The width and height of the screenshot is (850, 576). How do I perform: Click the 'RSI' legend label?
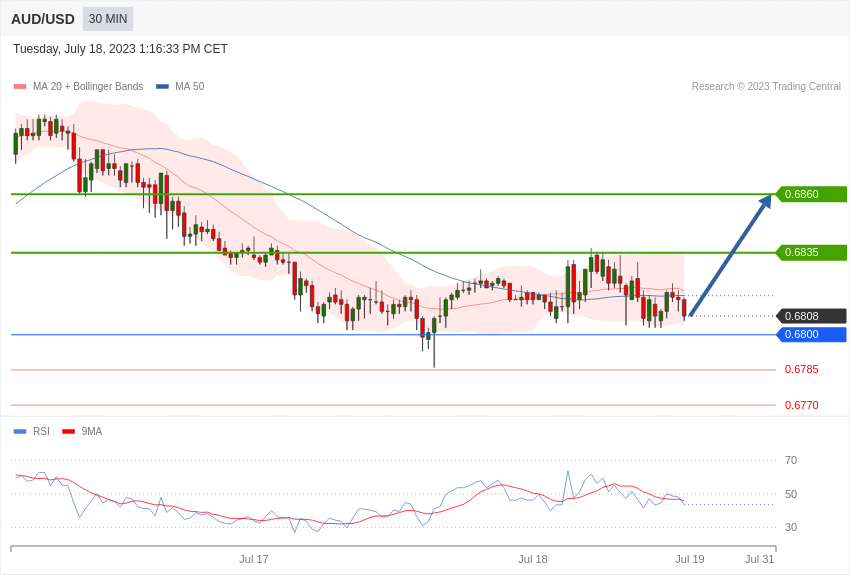41,431
